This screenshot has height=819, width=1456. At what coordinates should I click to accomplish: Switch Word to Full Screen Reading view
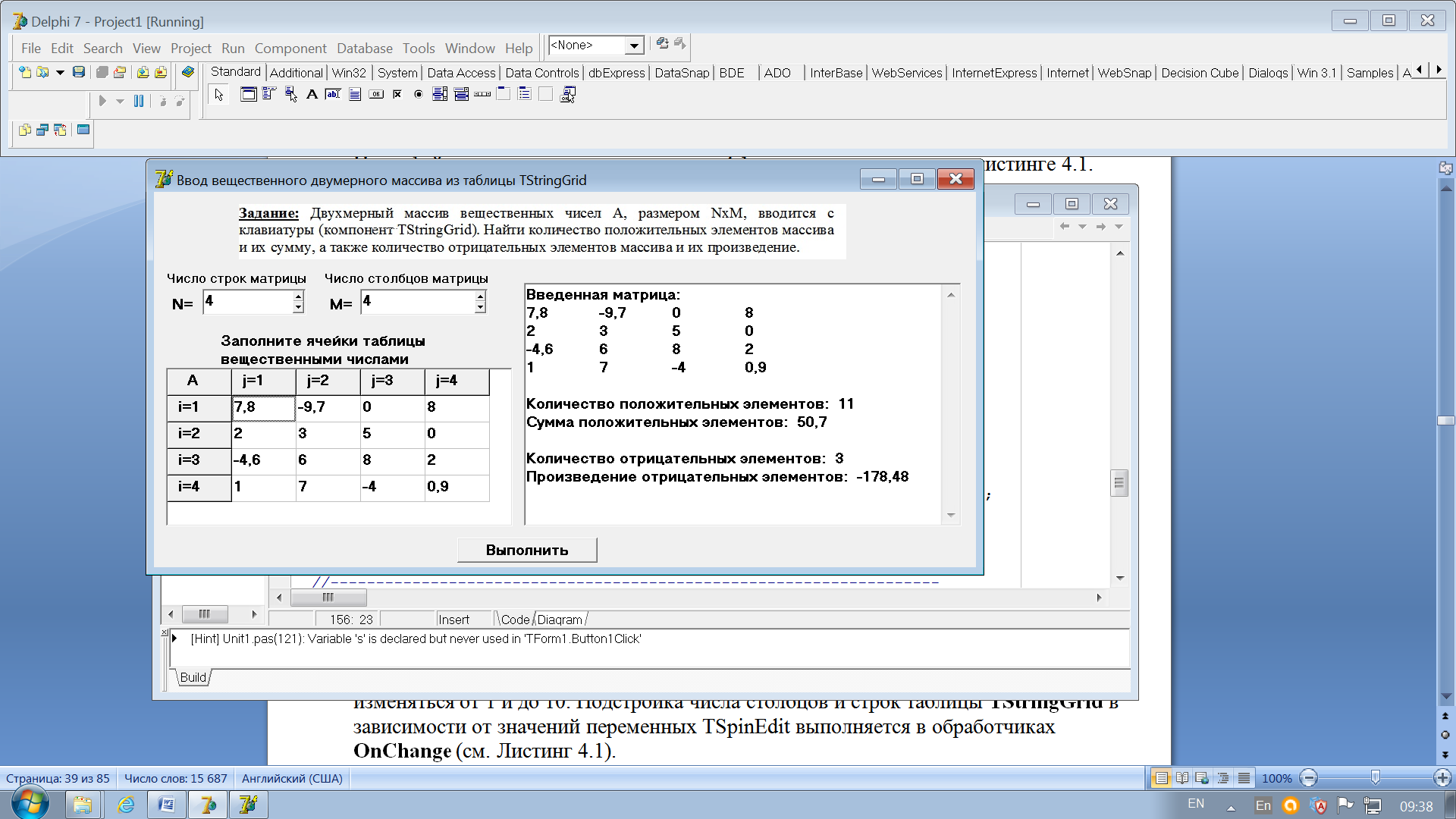click(x=1181, y=778)
